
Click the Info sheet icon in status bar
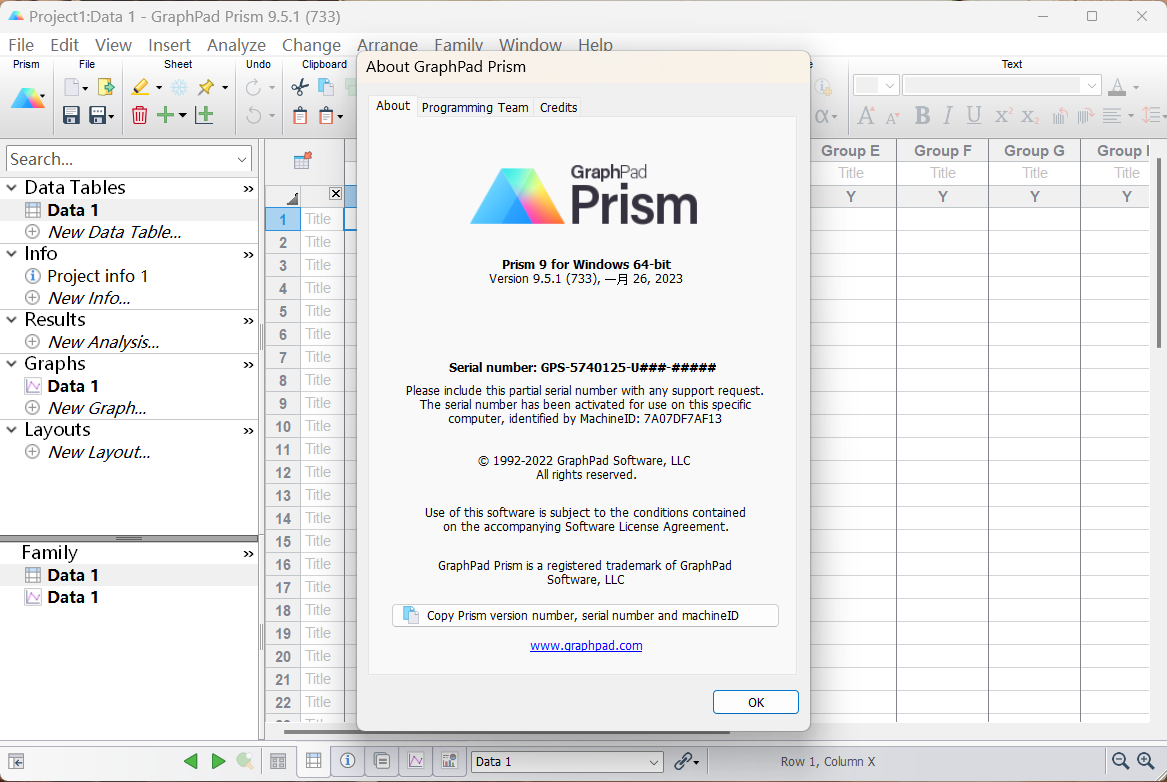(348, 760)
